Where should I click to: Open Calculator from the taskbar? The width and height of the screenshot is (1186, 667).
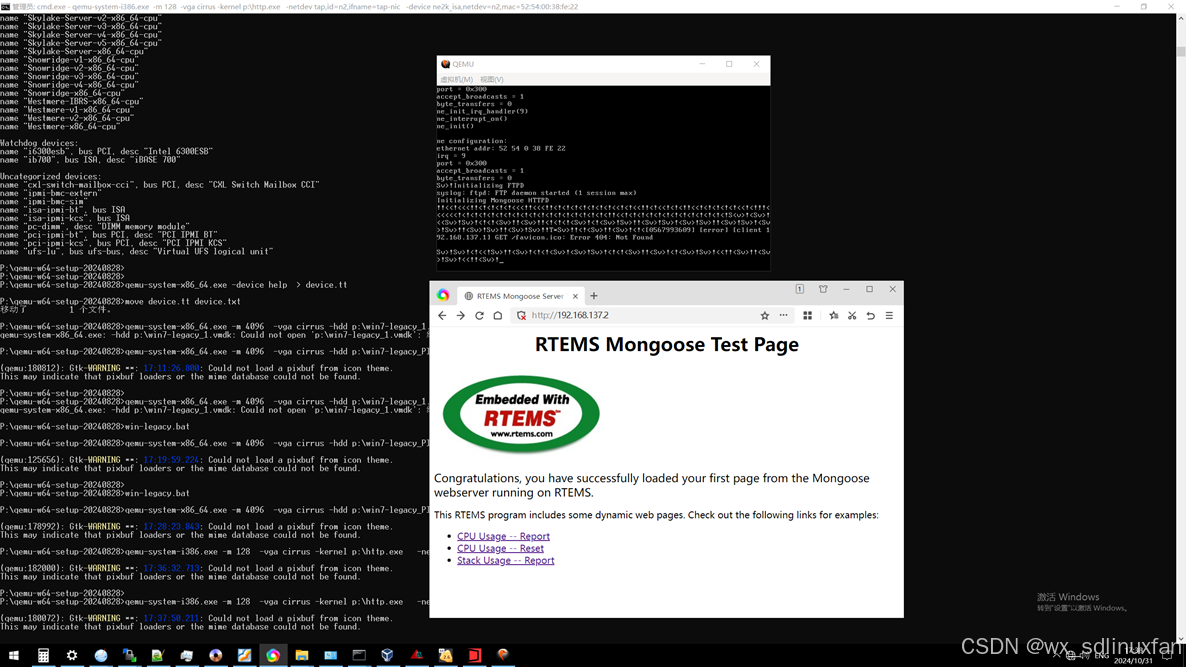pos(43,655)
